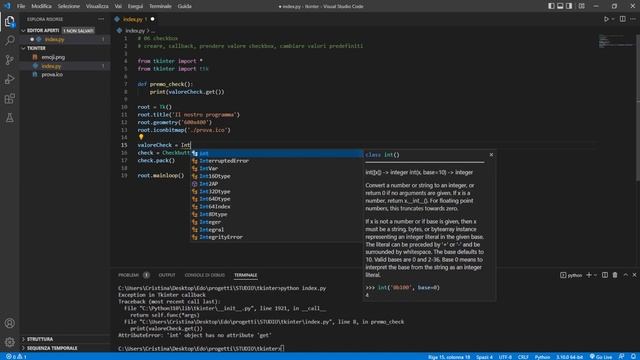Close the int documentation popup
640x360 pixels.
pyautogui.click(x=491, y=155)
